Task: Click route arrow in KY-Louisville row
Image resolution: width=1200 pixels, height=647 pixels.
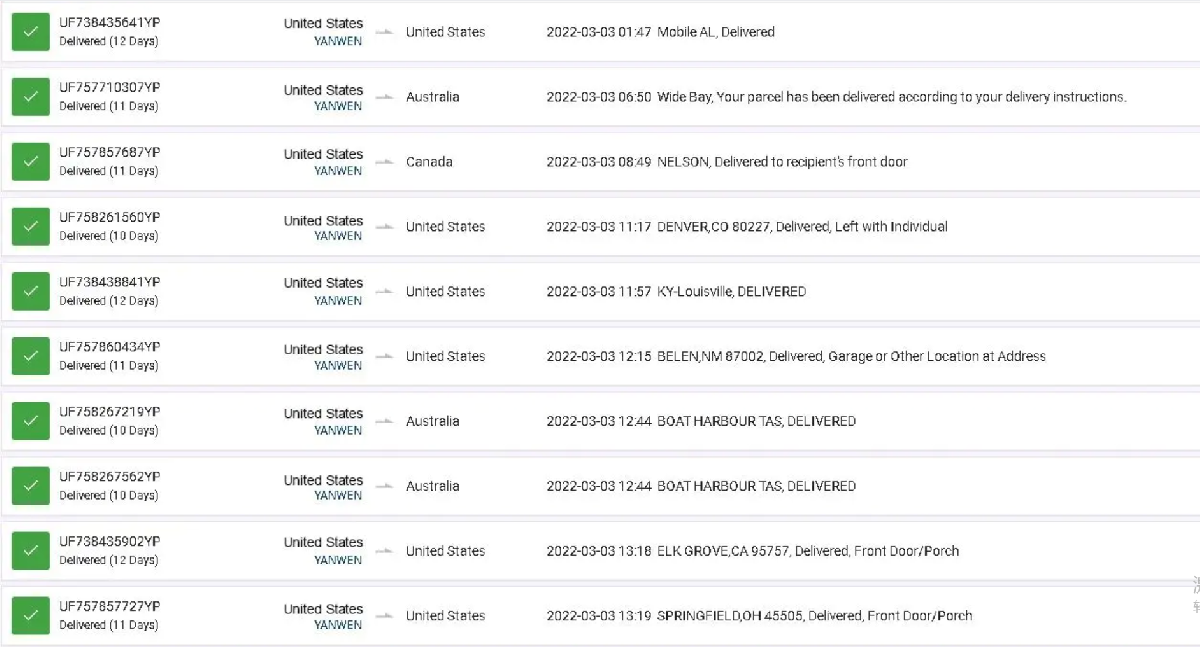Action: (384, 292)
